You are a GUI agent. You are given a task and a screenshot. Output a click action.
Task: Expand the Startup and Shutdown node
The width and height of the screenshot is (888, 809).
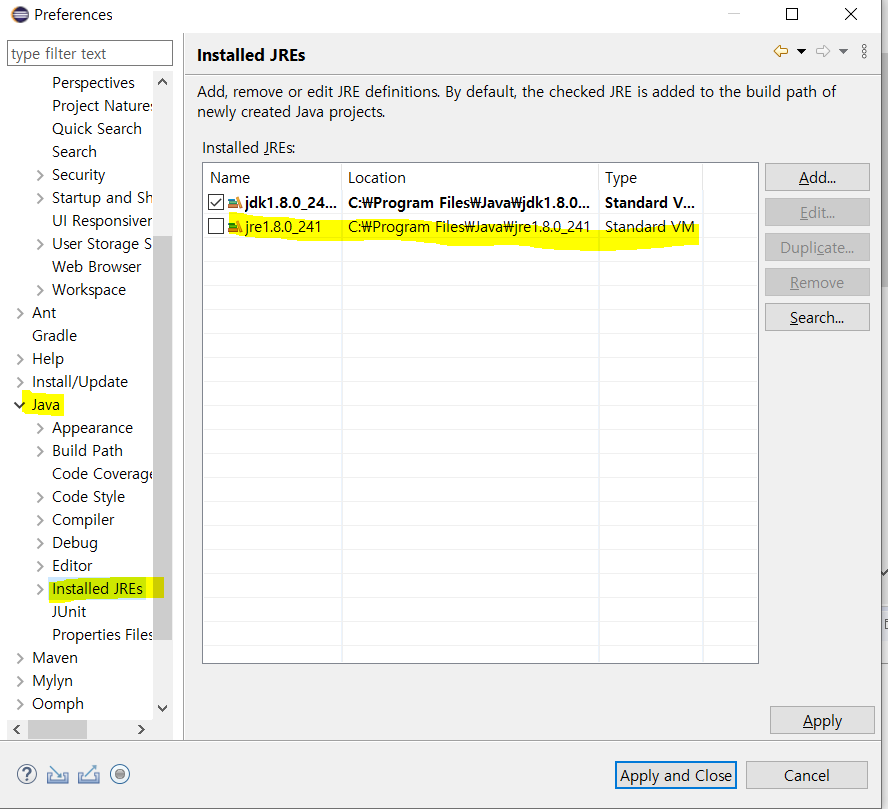40,198
